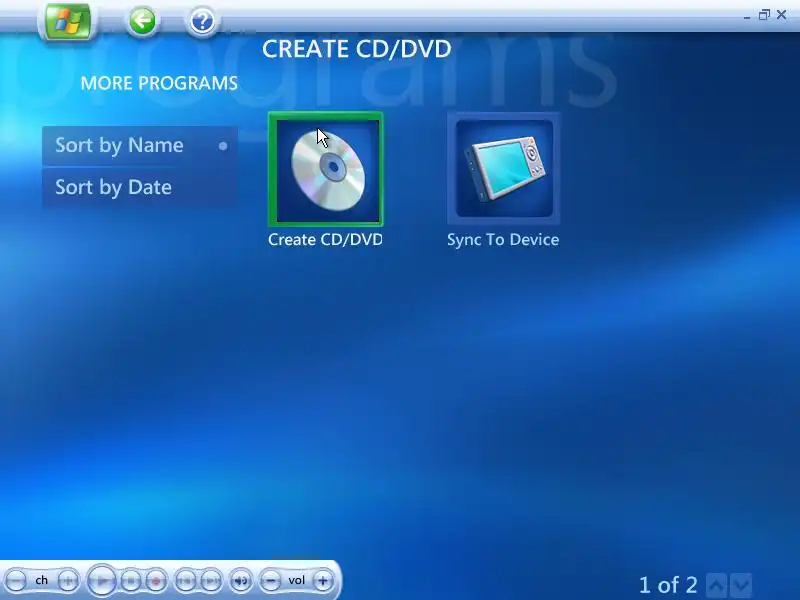
Task: Go back with the green arrow button
Action: click(x=141, y=21)
